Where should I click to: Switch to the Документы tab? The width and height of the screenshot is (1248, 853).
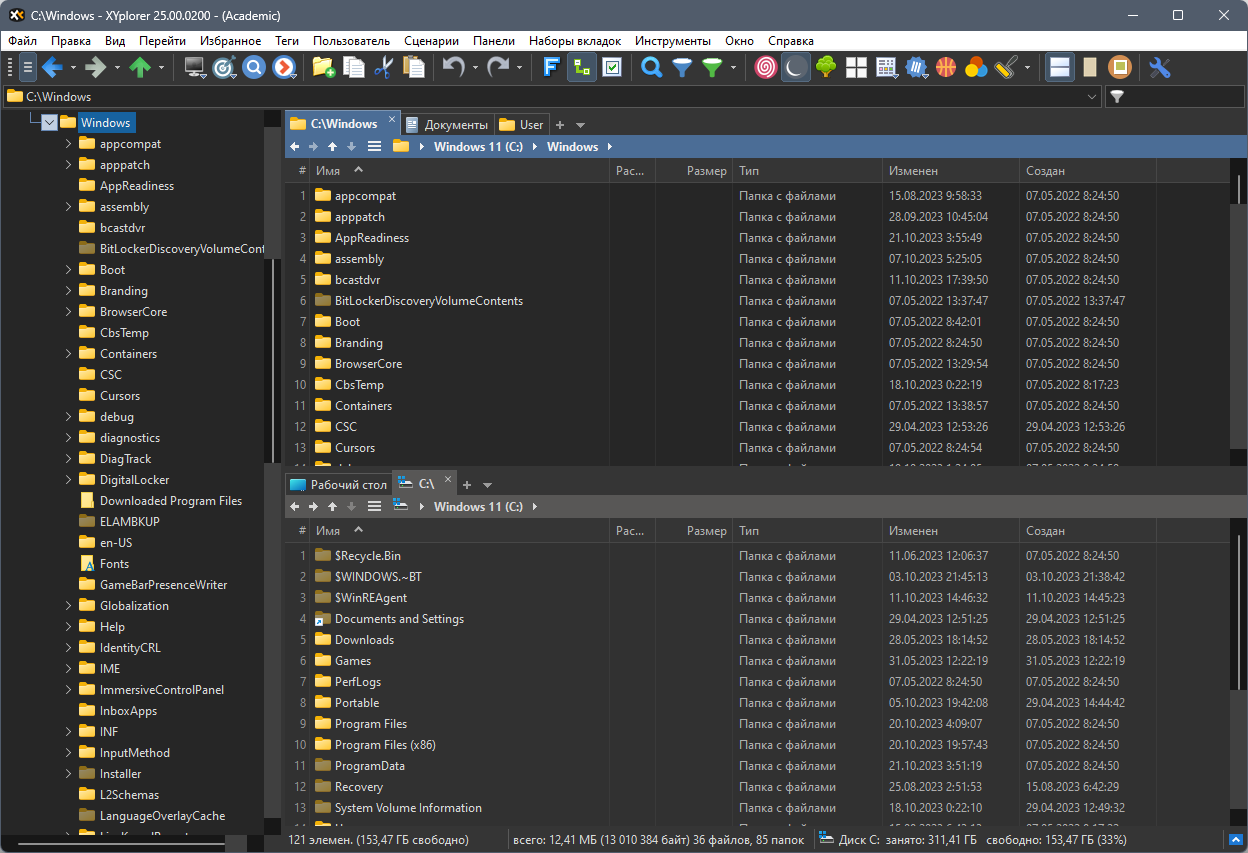(448, 125)
